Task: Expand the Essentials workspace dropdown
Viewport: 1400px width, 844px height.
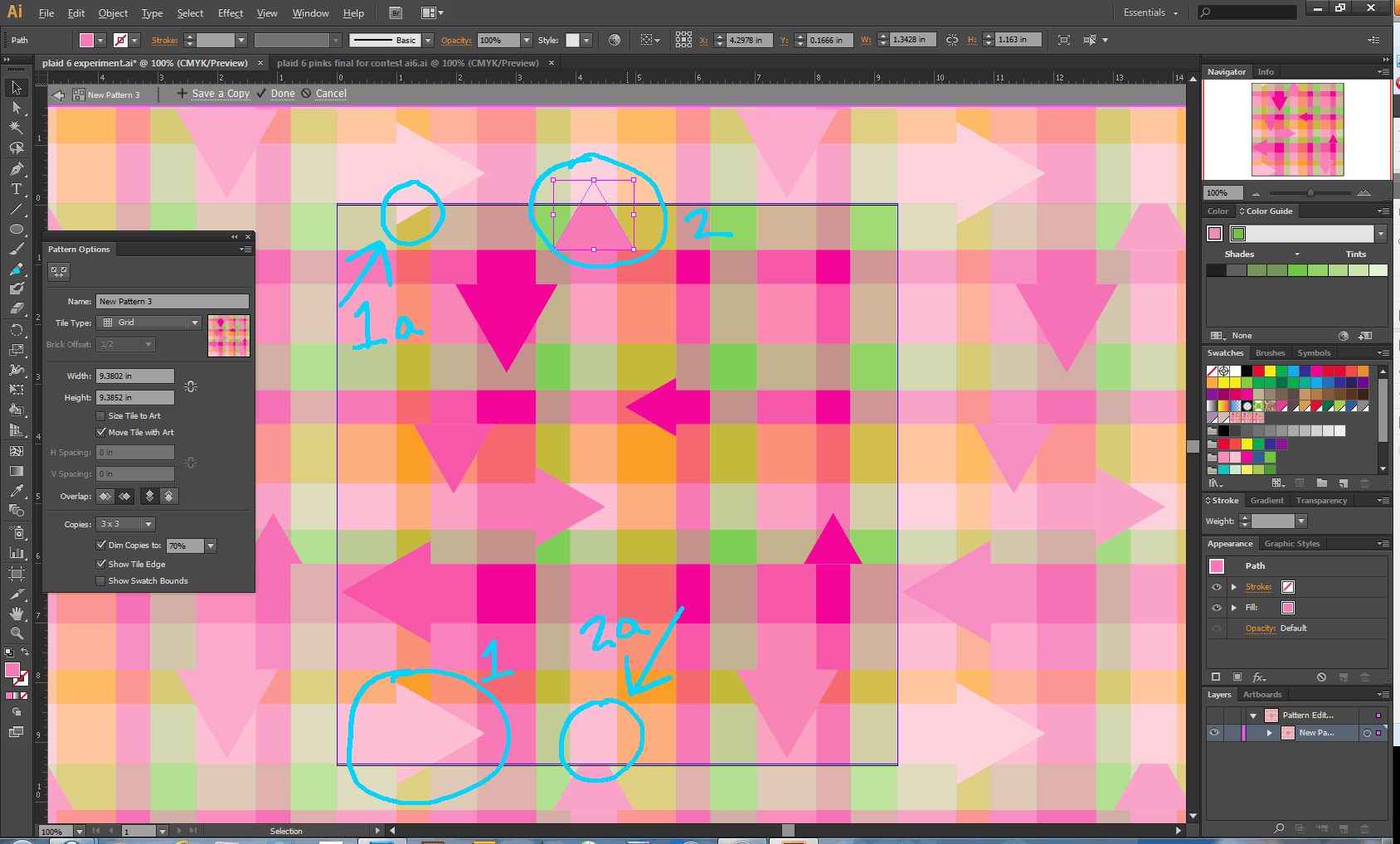Action: [x=1150, y=12]
